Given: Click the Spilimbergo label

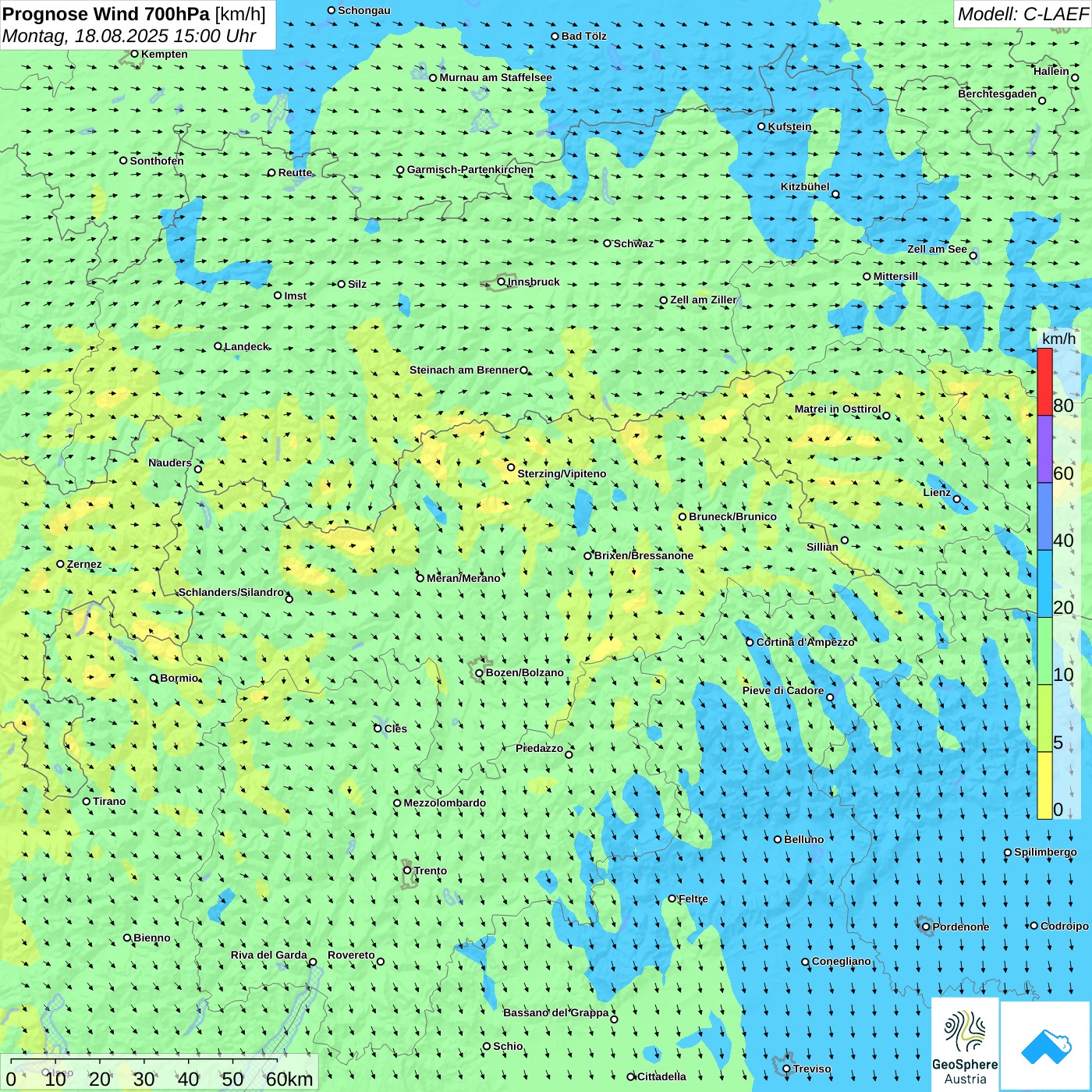Looking at the screenshot, I should (x=1046, y=852).
